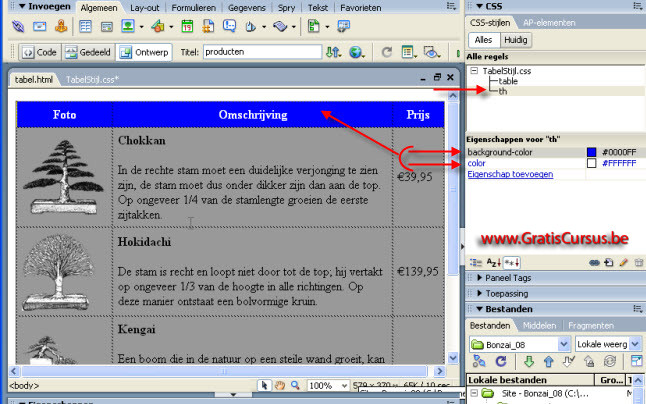Image resolution: width=646 pixels, height=404 pixels.
Task: Open the Bonzai_08 site dropdown
Action: tap(564, 344)
